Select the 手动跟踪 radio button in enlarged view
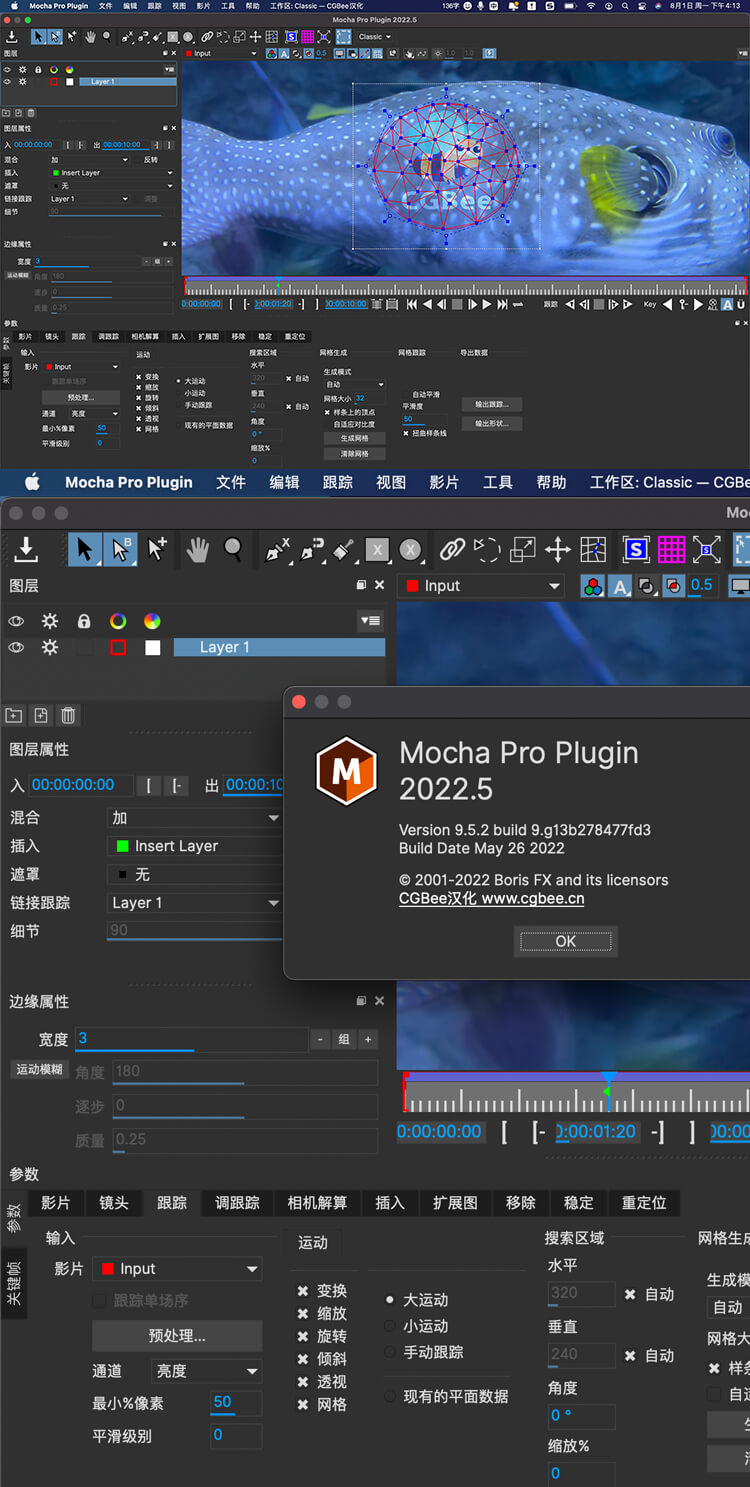750x1487 pixels. pos(390,1352)
